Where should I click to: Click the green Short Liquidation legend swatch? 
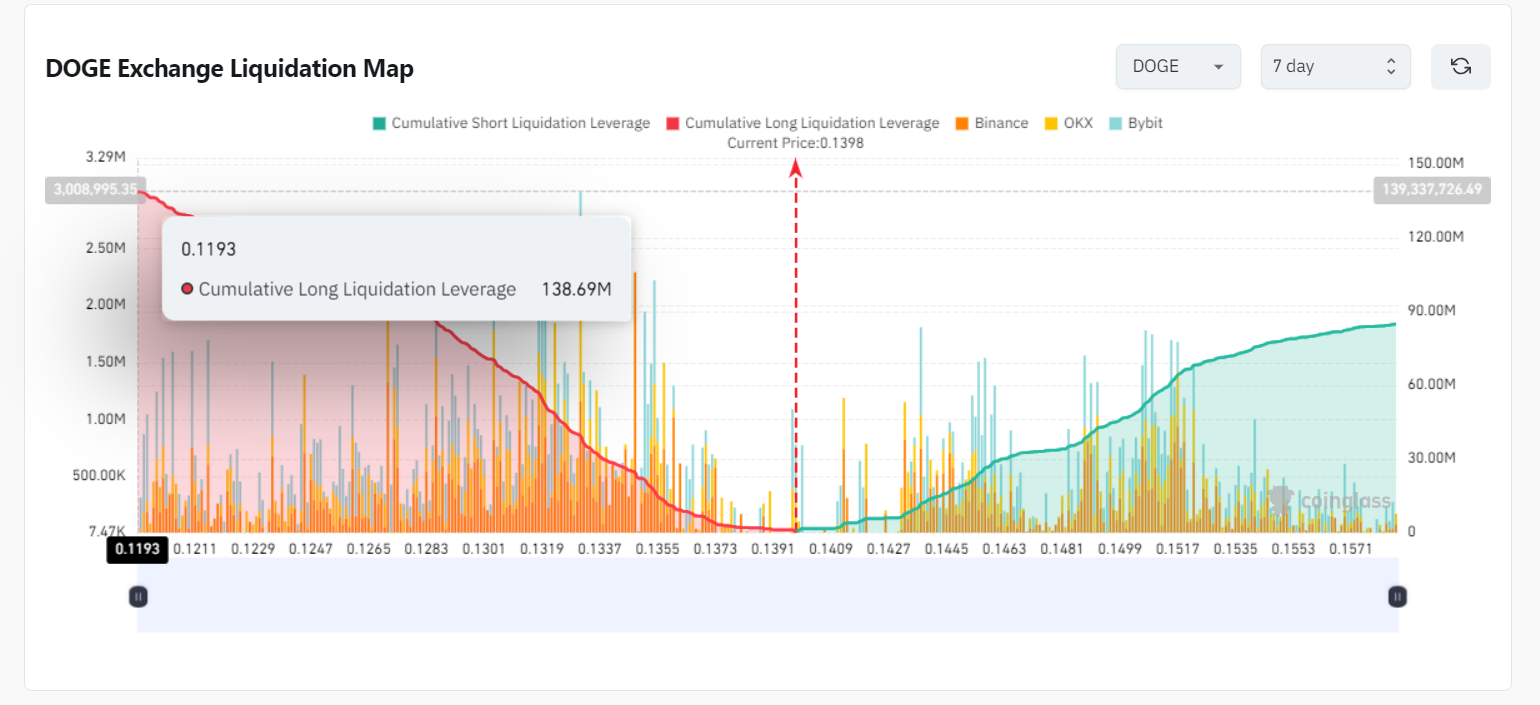(x=379, y=123)
